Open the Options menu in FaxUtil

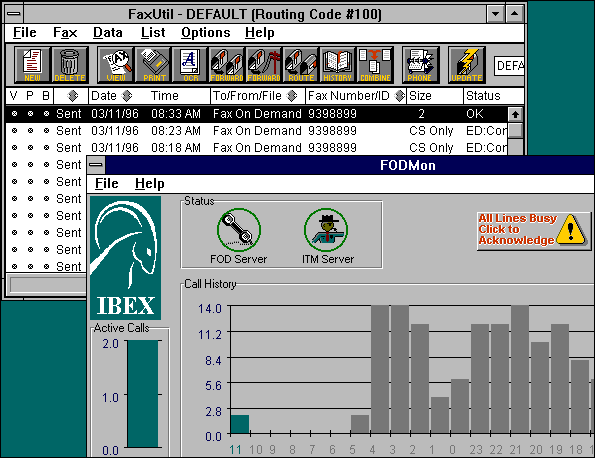(205, 33)
